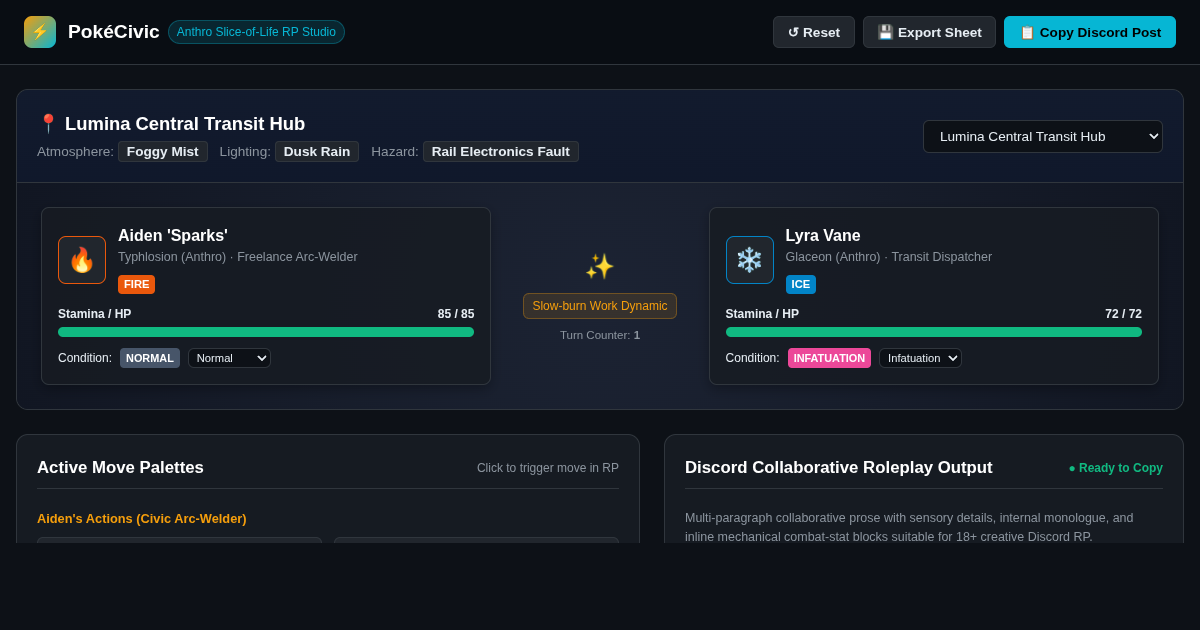Click the Aiden's Actions (Civic Arc-Welder) label

142,519
